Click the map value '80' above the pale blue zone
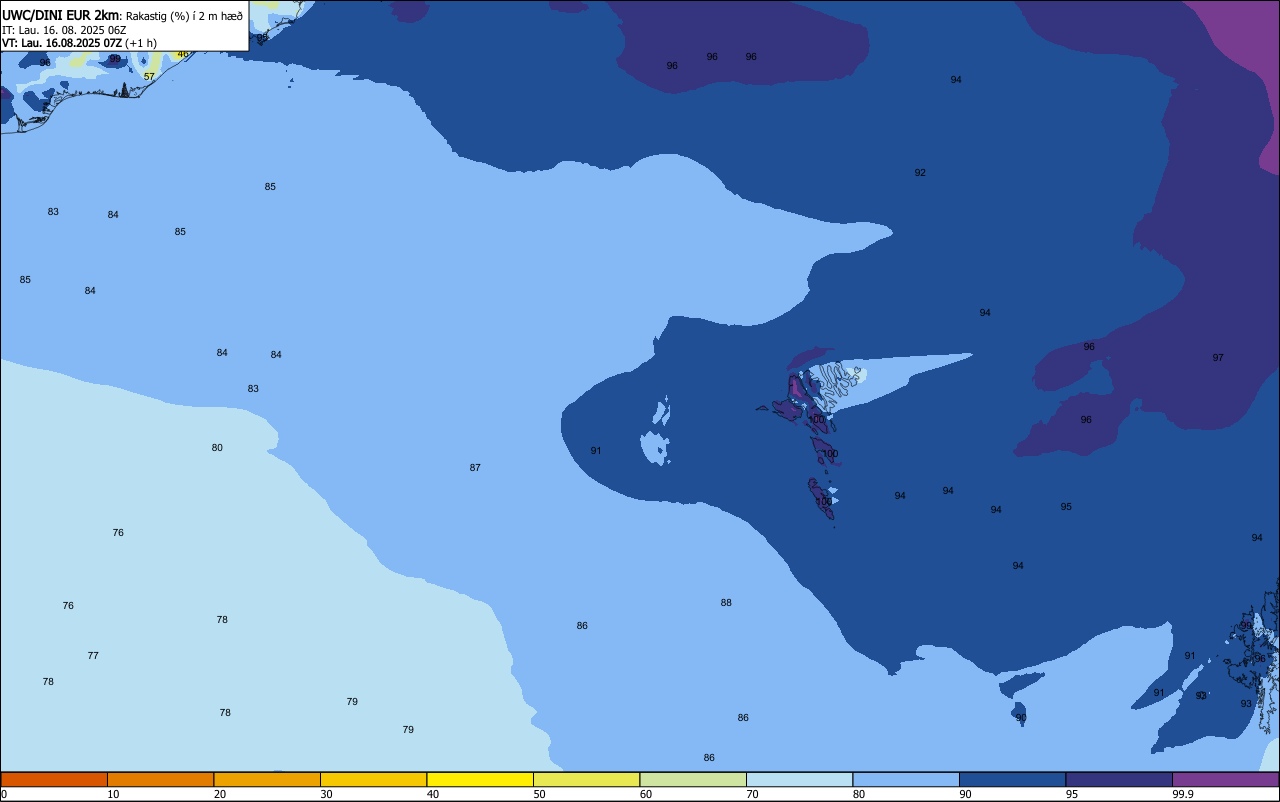This screenshot has width=1280, height=802. [x=217, y=448]
